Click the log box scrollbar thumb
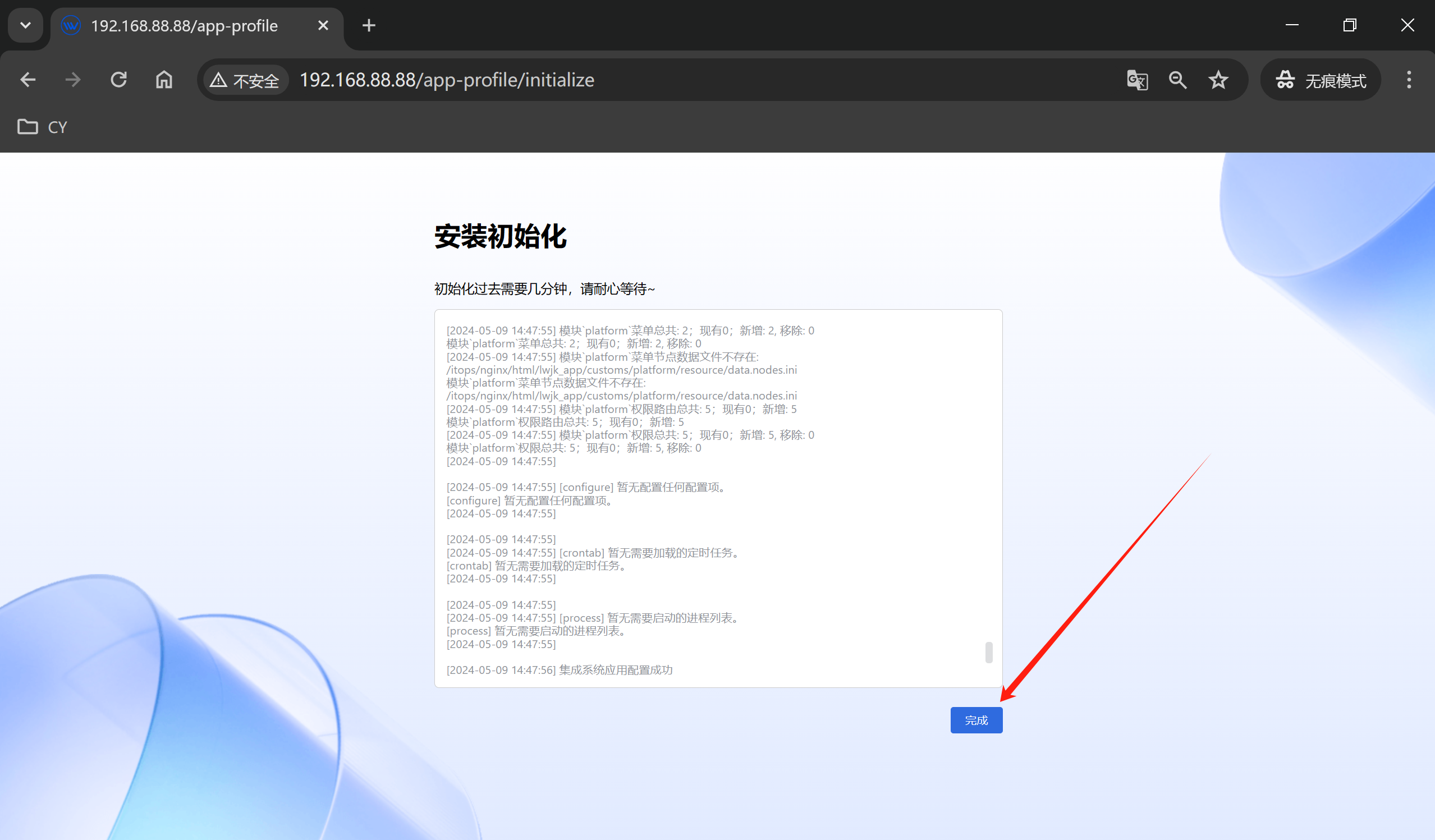This screenshot has height=840, width=1435. click(989, 652)
